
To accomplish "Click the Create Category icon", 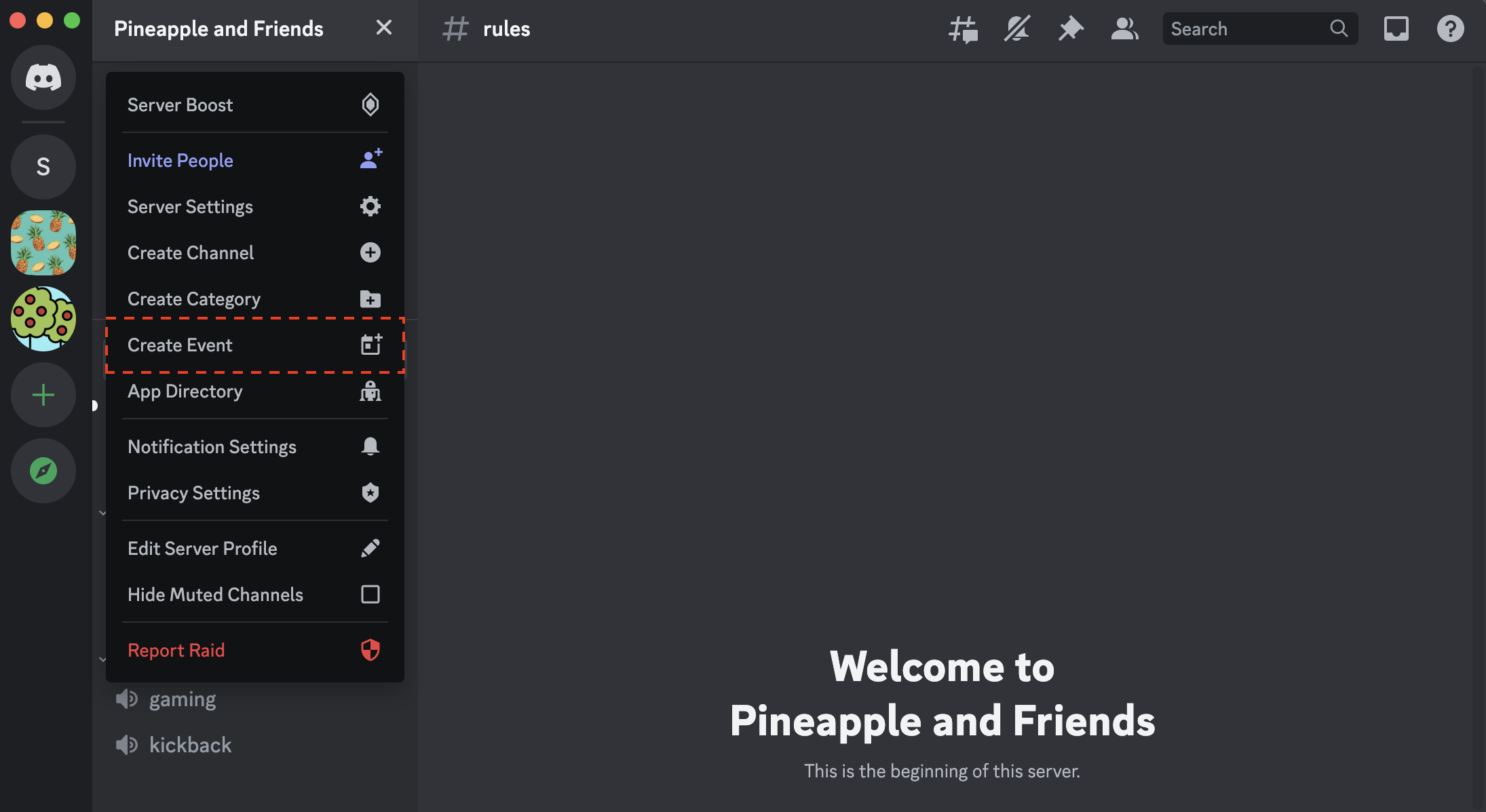I will coord(370,298).
